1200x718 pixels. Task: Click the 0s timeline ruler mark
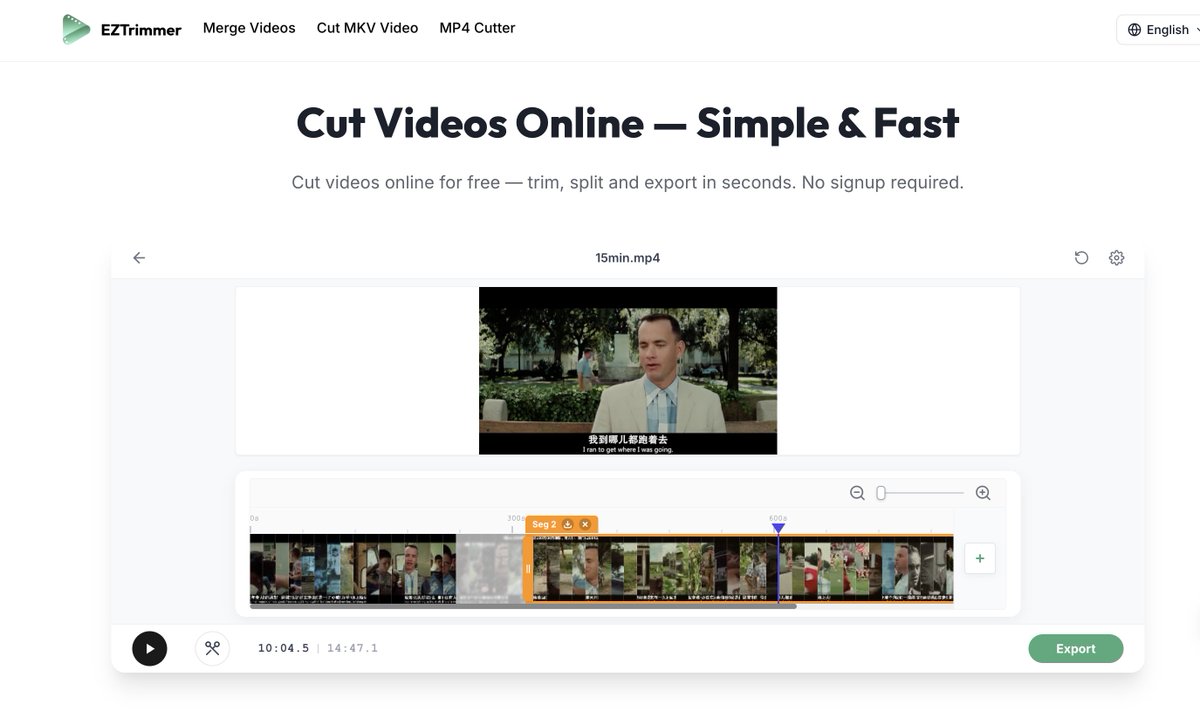[x=254, y=518]
